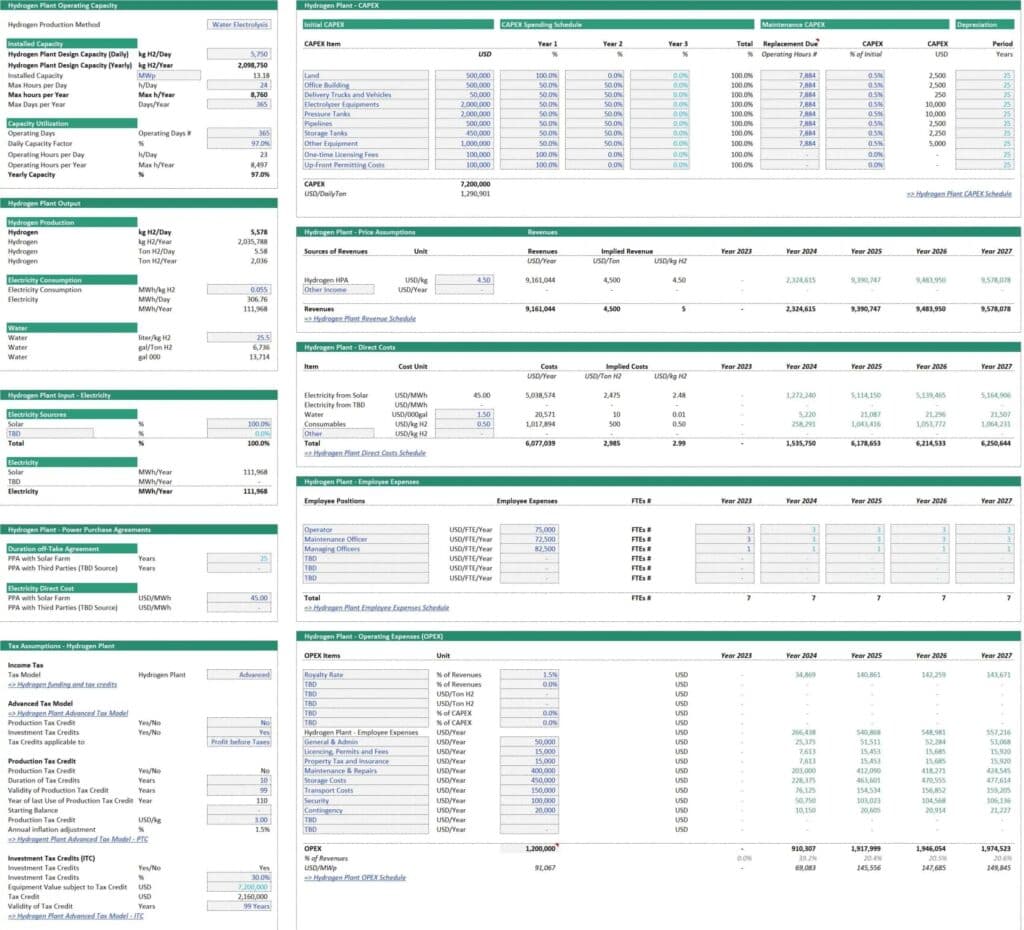Select the Tax Assumptions - Hydrogen Plant header
Screen dimensions: 1024x930
[x=138, y=646]
